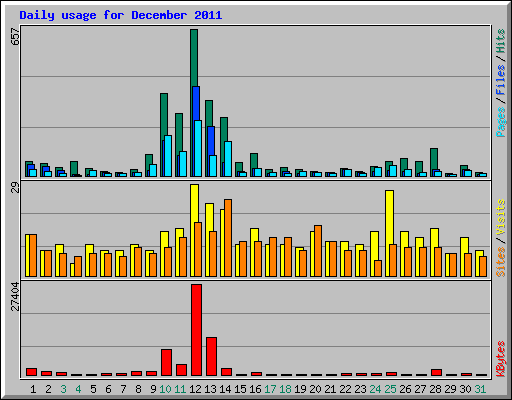
Task: Click weekend day label '17' on the x-axis
Action: tap(270, 389)
